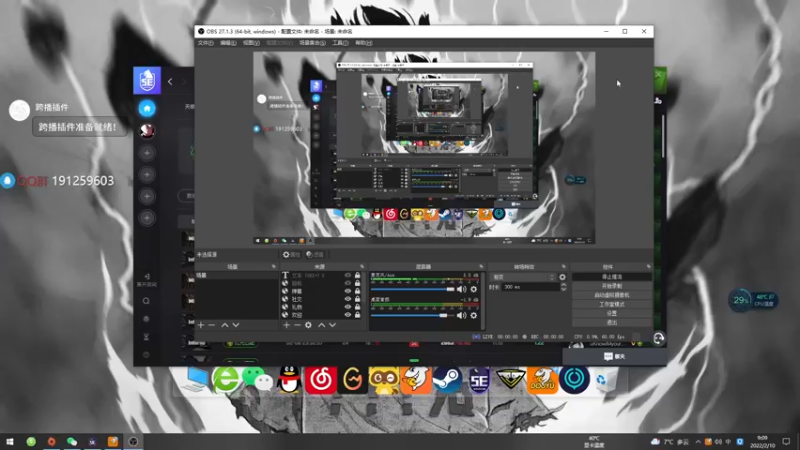Open the 麦克风/Aux audio settings gear
This screenshot has width=800, height=450.
(x=473, y=289)
